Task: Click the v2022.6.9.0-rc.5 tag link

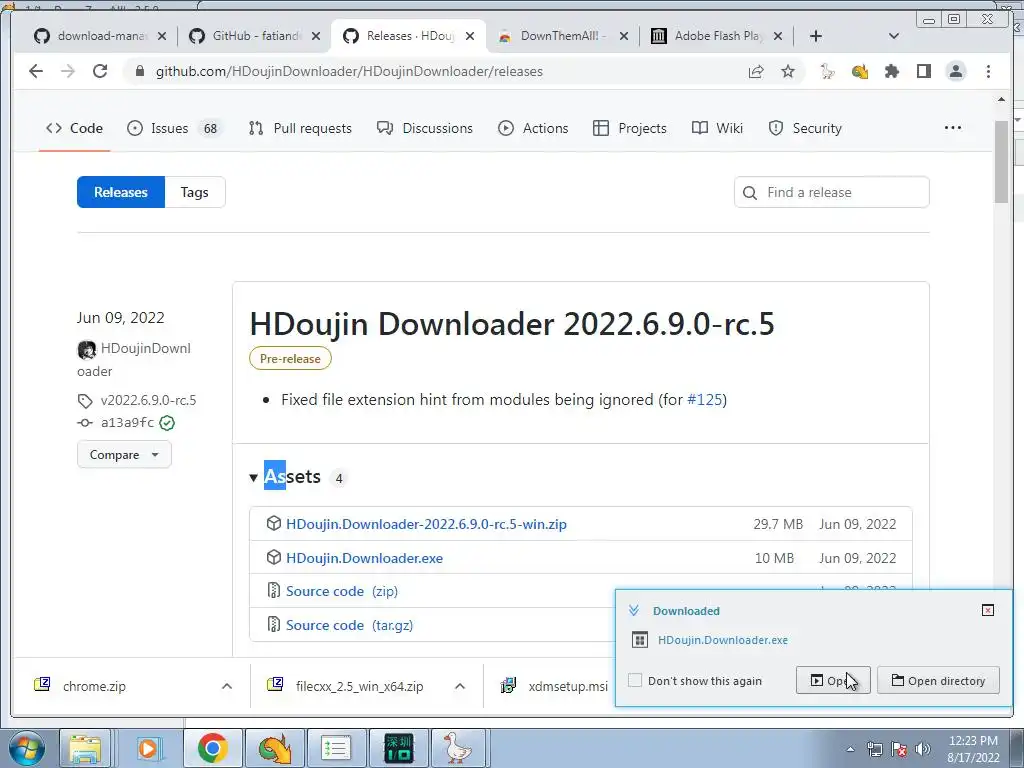Action: [148, 400]
